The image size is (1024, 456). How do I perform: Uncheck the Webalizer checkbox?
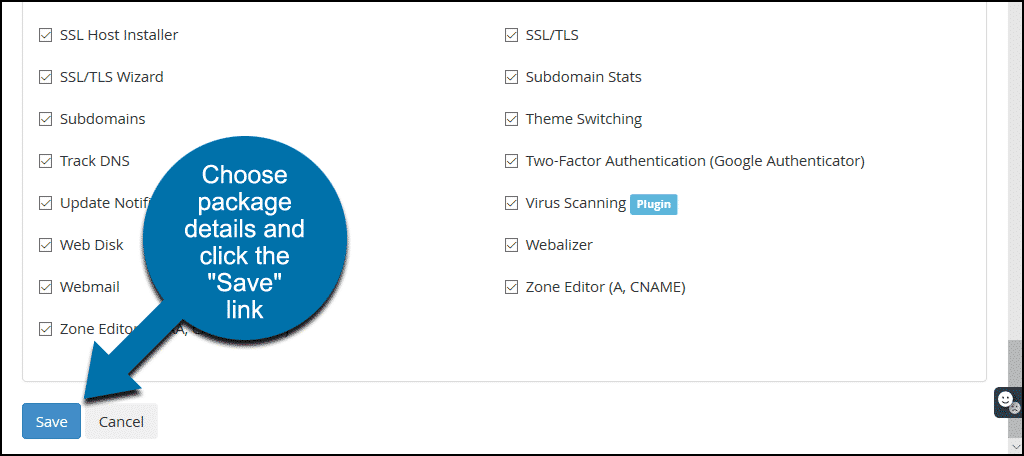511,246
